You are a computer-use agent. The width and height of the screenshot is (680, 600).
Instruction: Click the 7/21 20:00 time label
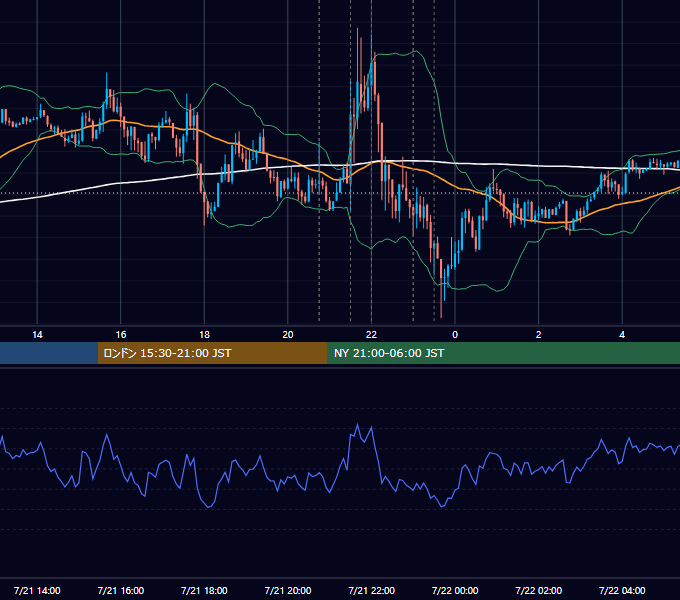click(288, 590)
